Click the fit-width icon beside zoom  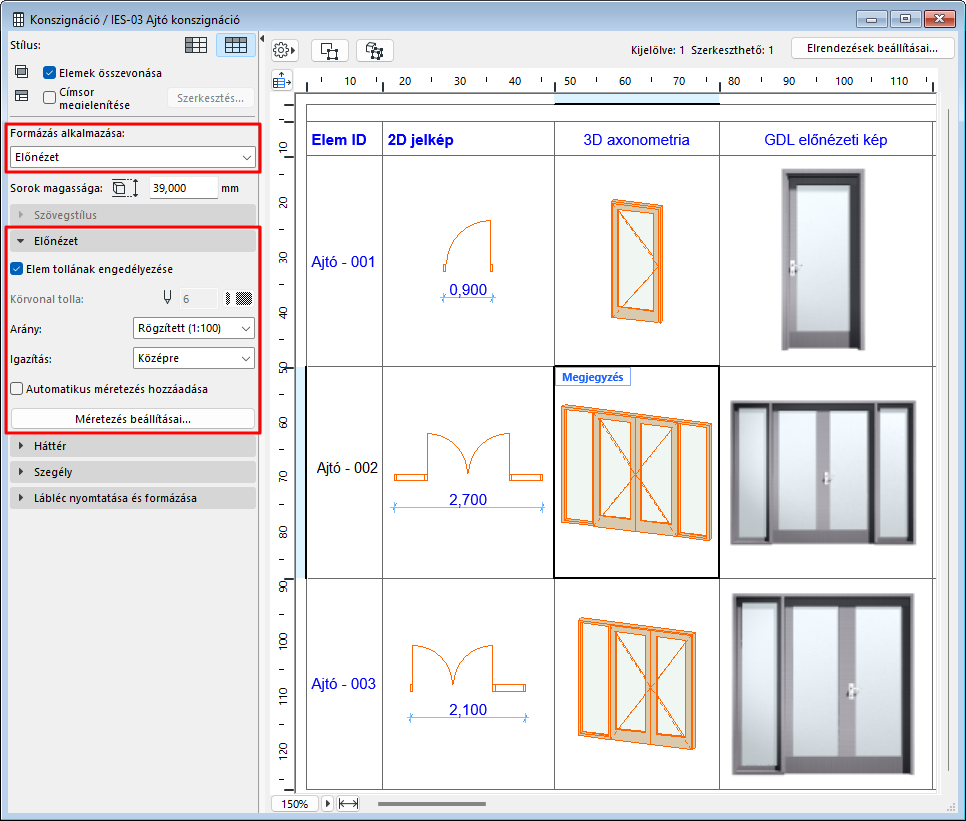(x=348, y=803)
